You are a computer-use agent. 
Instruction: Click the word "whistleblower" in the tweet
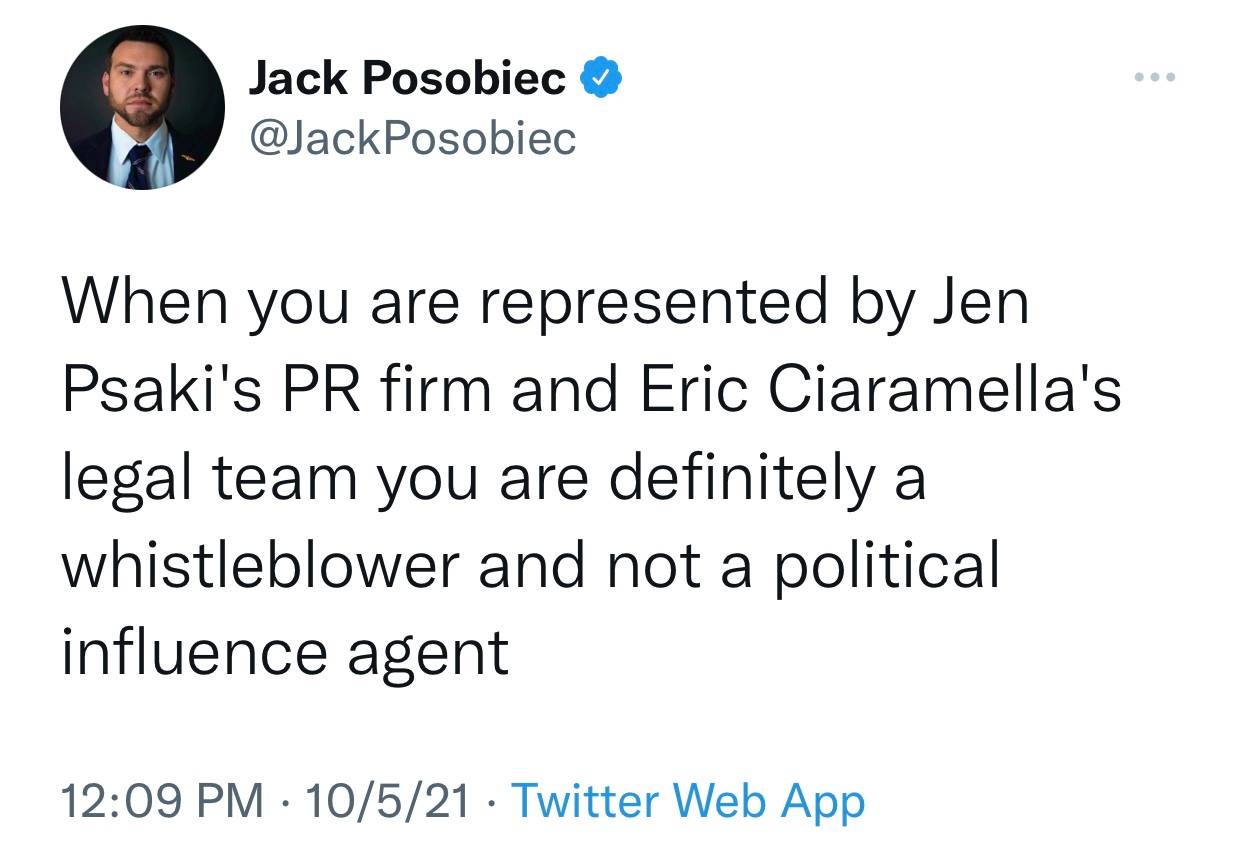tap(258, 564)
